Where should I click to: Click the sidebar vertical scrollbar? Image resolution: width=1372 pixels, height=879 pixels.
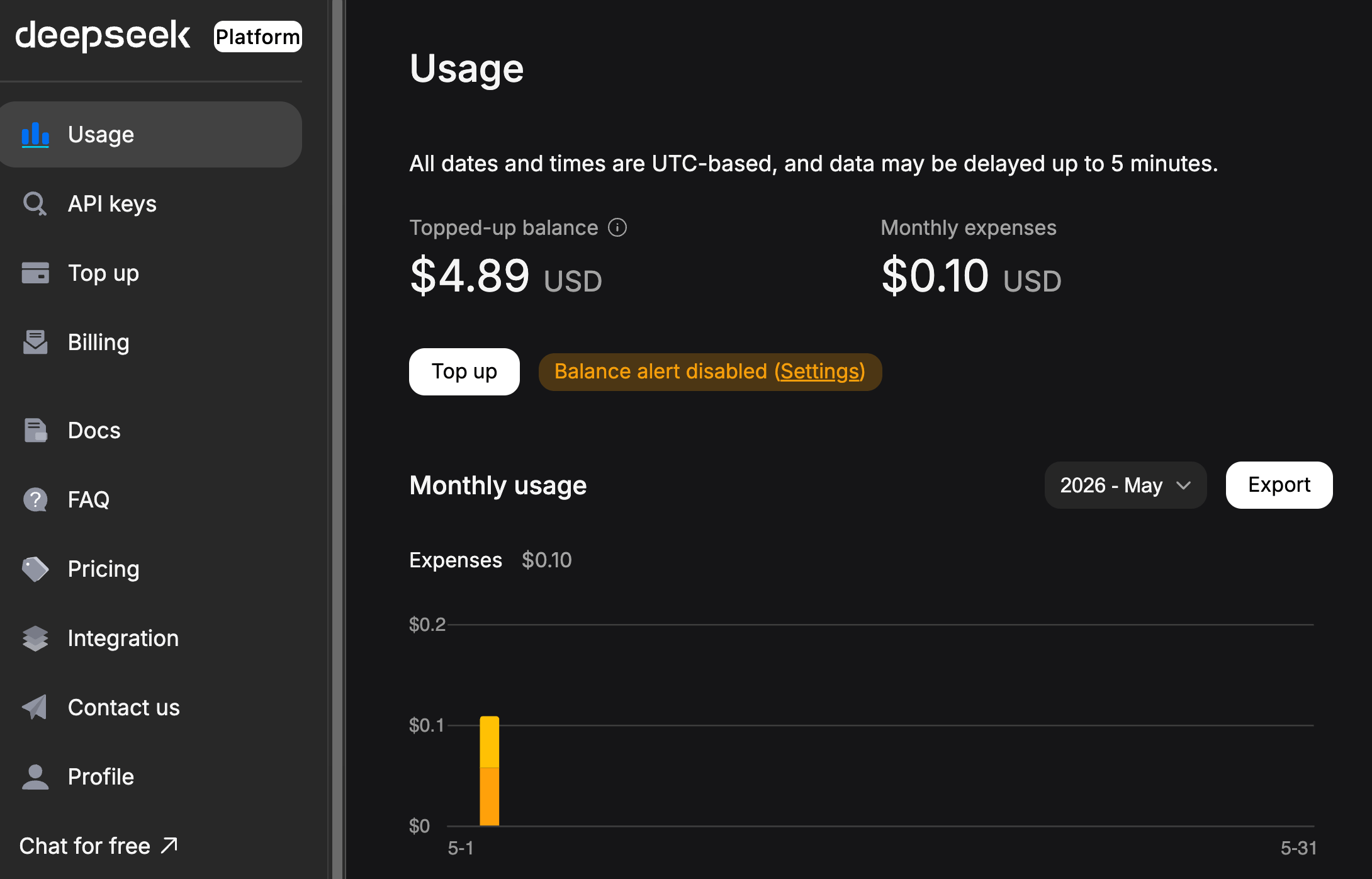pos(337,439)
